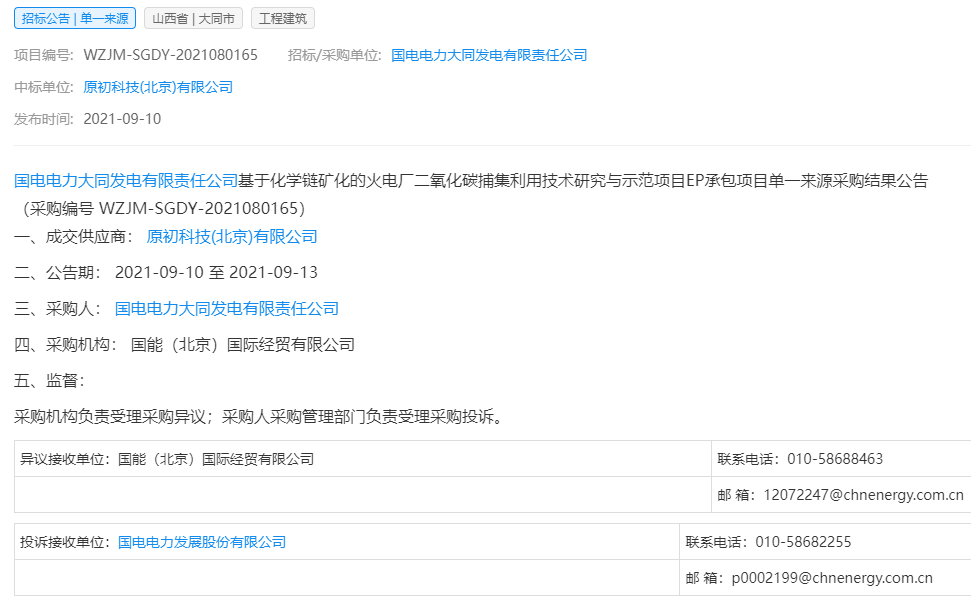Open 原初科技(北京)有限公司 link beside 中标单位
971x601 pixels.
pyautogui.click(x=158, y=87)
